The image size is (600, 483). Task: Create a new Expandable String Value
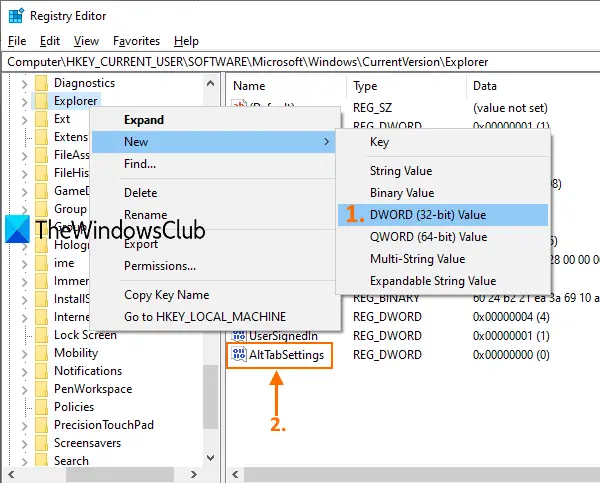tap(443, 281)
